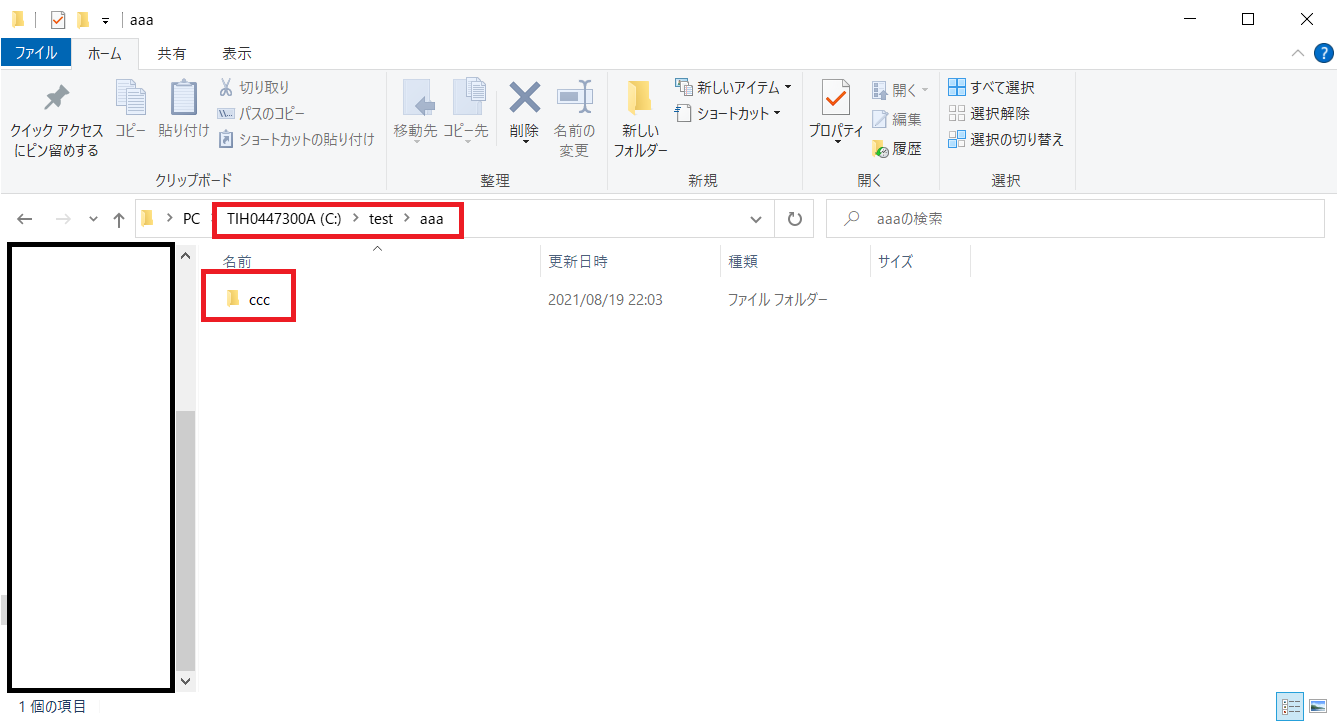This screenshot has height=721, width=1338.
Task: Sort by Date modified (更新日時) header
Action: 578,261
